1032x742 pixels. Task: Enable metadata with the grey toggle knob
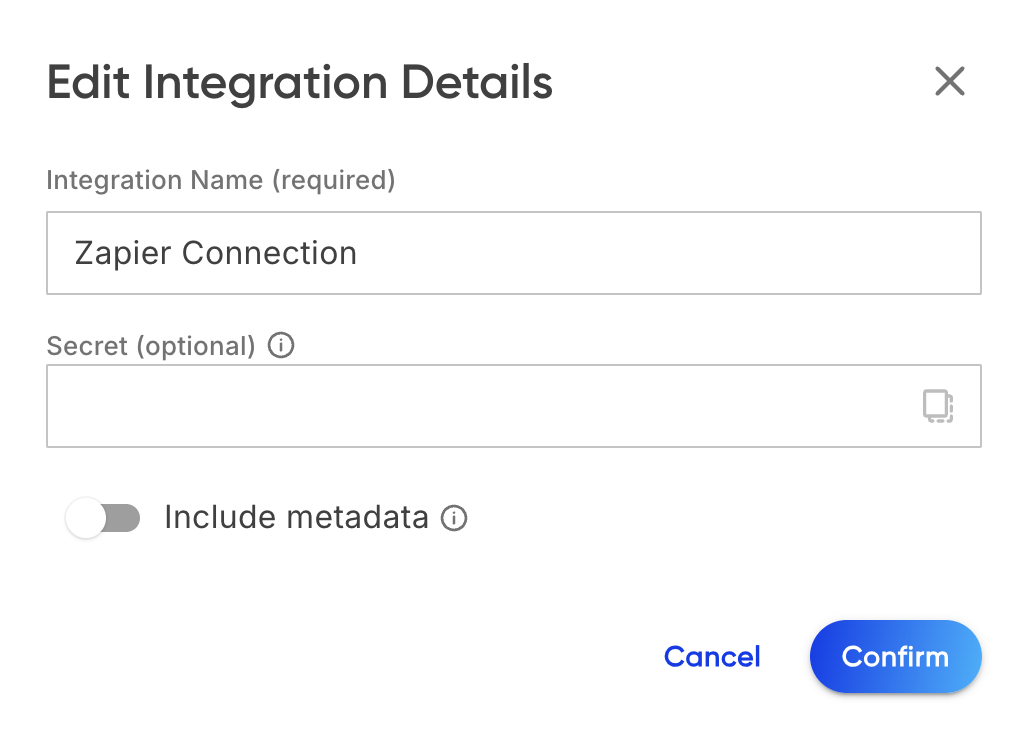pyautogui.click(x=86, y=518)
